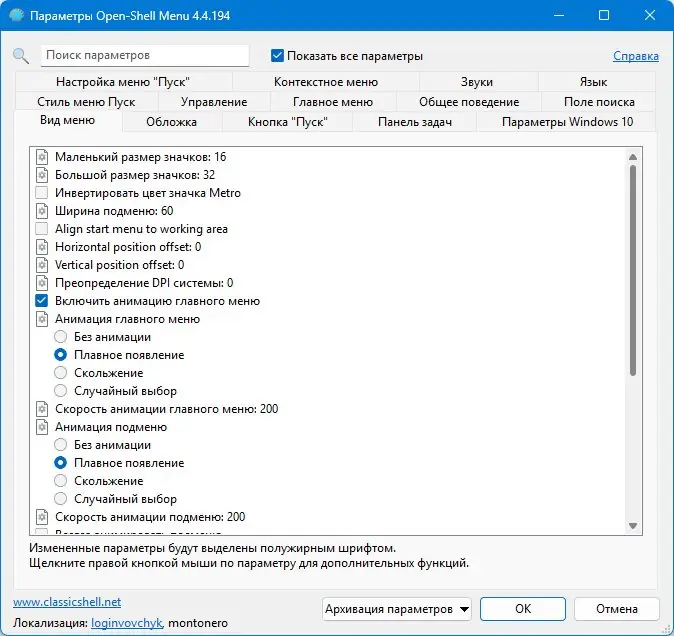Enable Align start menu to working area

[41, 229]
